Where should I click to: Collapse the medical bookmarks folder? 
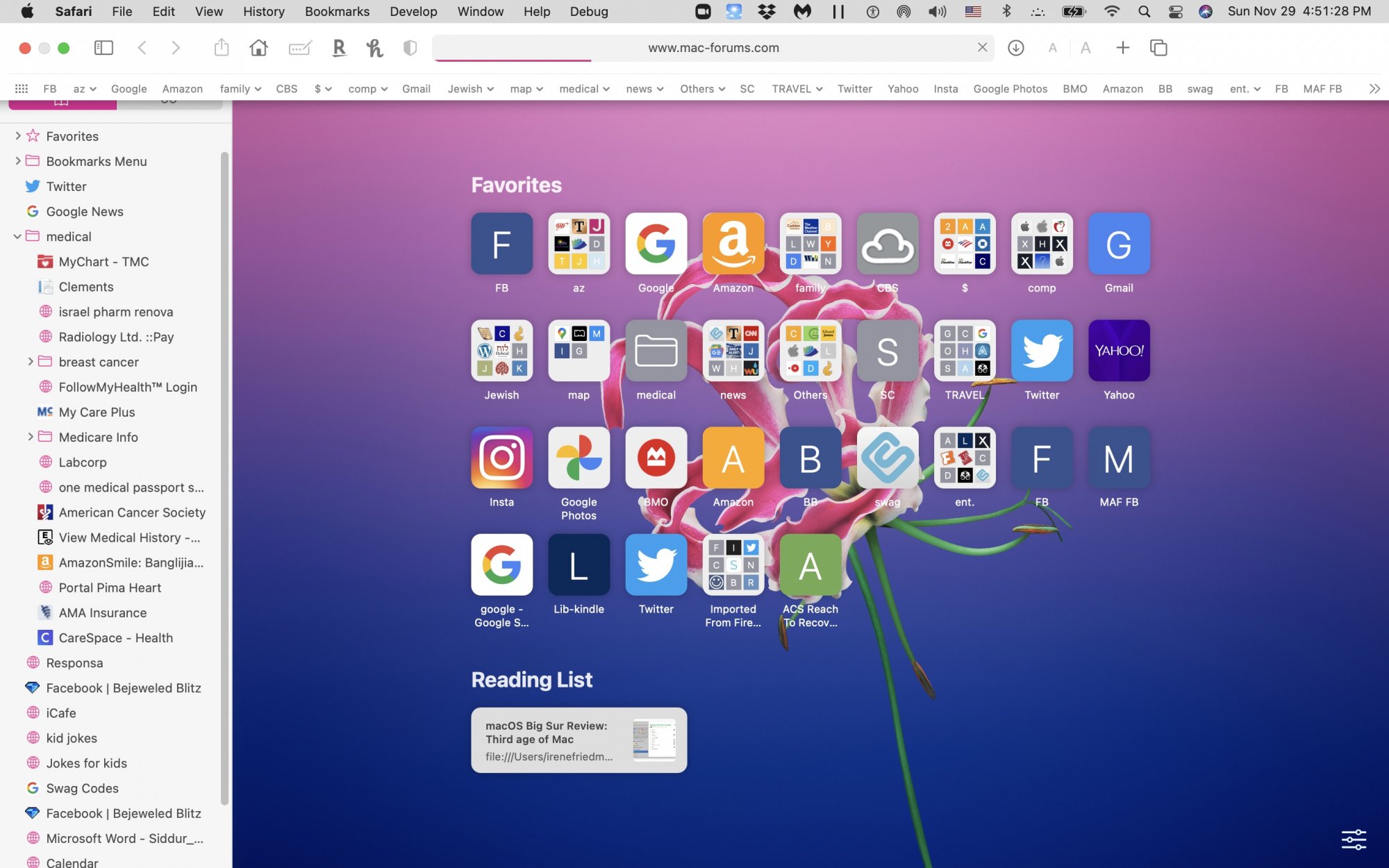click(17, 237)
